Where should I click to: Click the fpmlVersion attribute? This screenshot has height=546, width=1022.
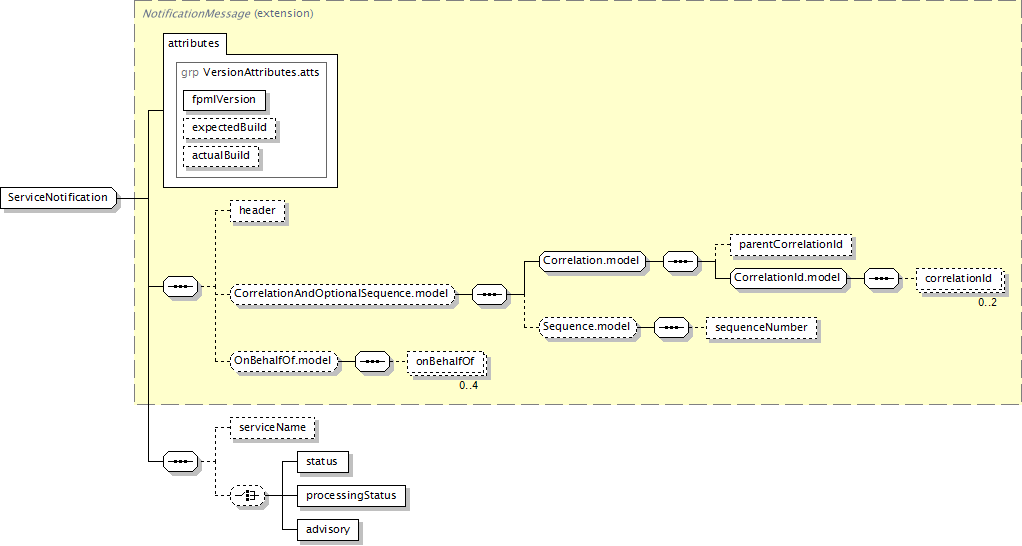coord(224,99)
